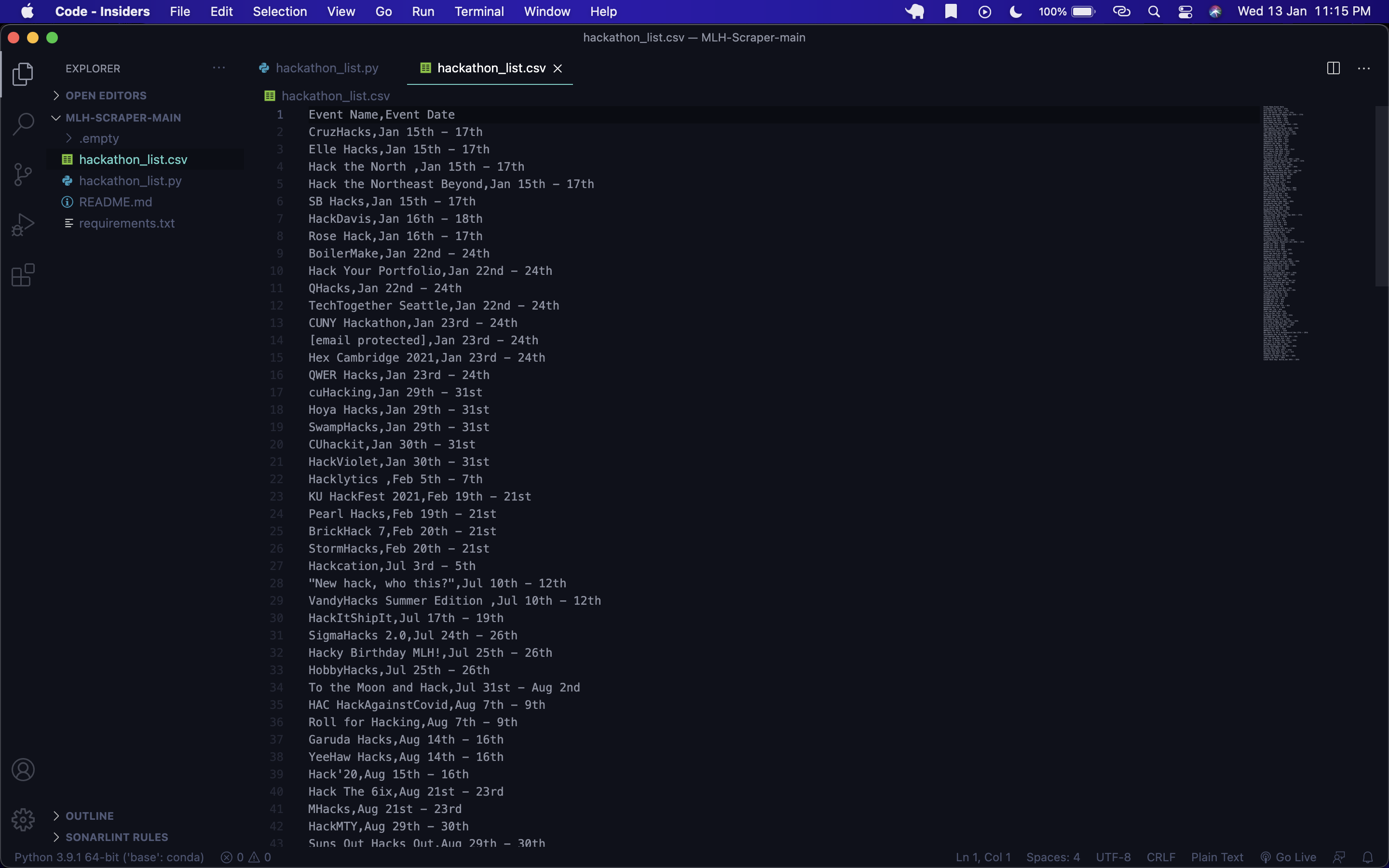Open the Source Control view
Screen dimensions: 1389x868
pyautogui.click(x=23, y=175)
